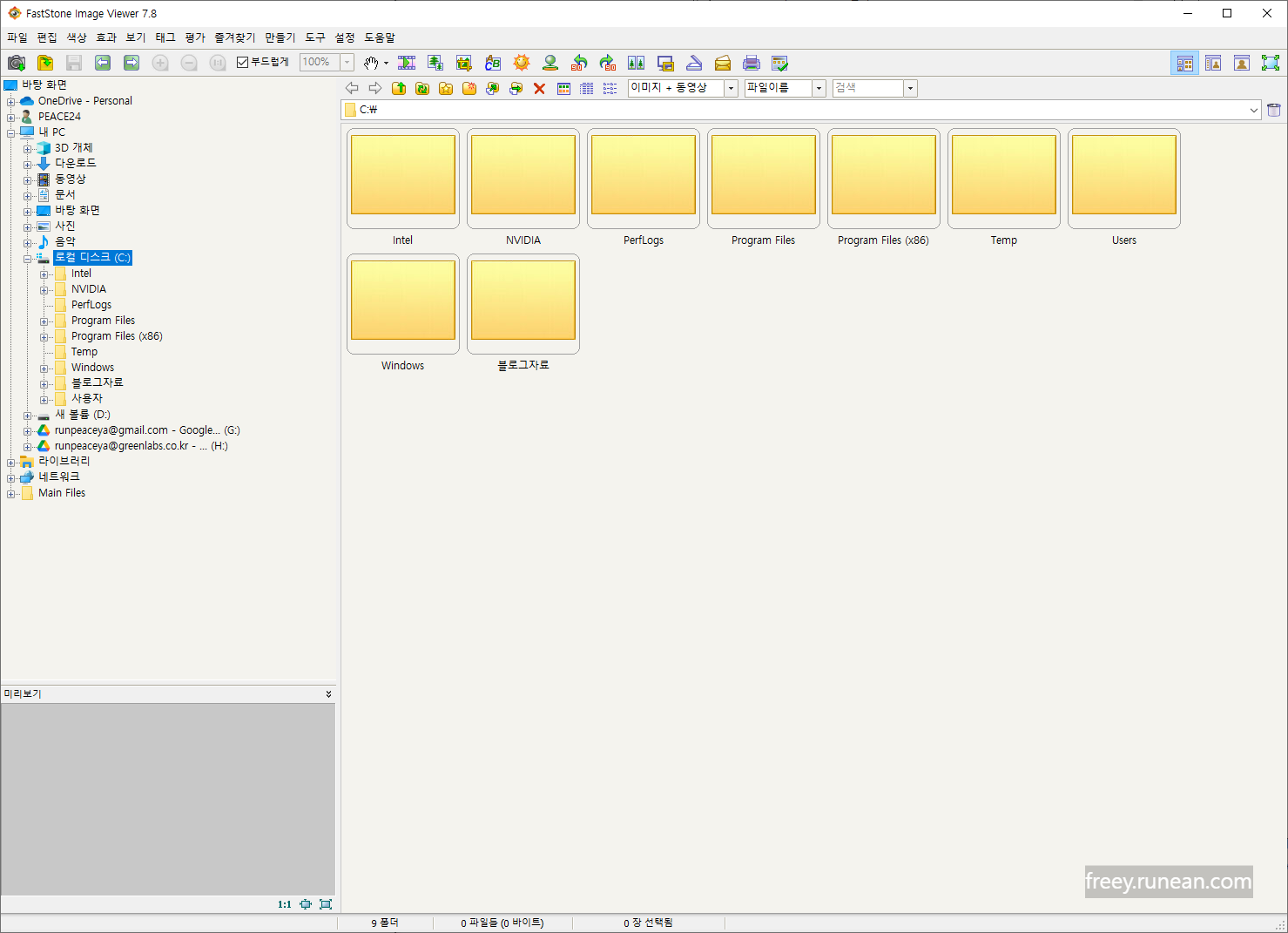Open the zoom percentage dropdown

[x=347, y=62]
